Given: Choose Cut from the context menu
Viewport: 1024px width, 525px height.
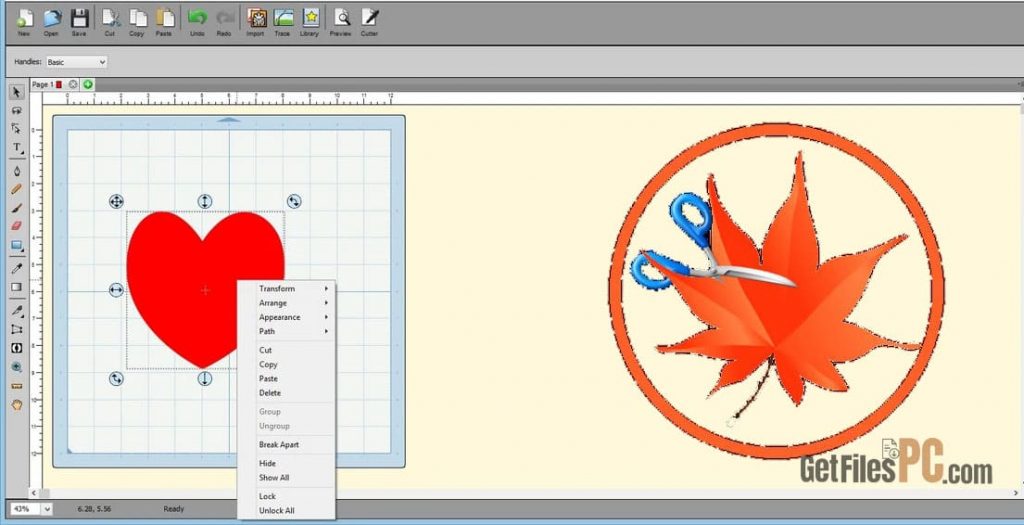Looking at the screenshot, I should (286, 350).
